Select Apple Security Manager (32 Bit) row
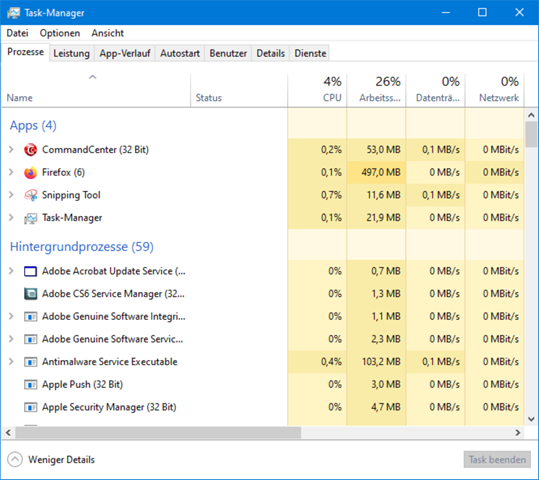The height and width of the screenshot is (480, 539). (x=263, y=407)
